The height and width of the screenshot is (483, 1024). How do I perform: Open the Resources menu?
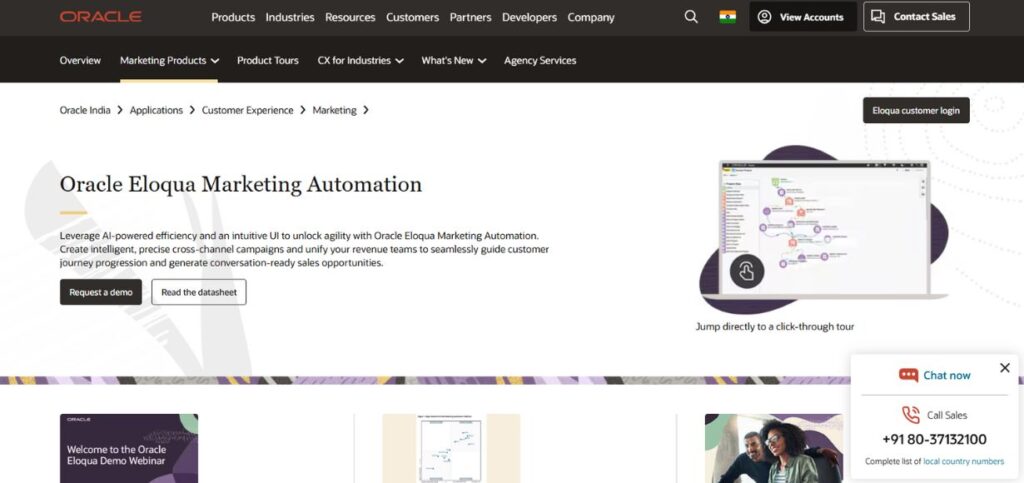pos(350,18)
